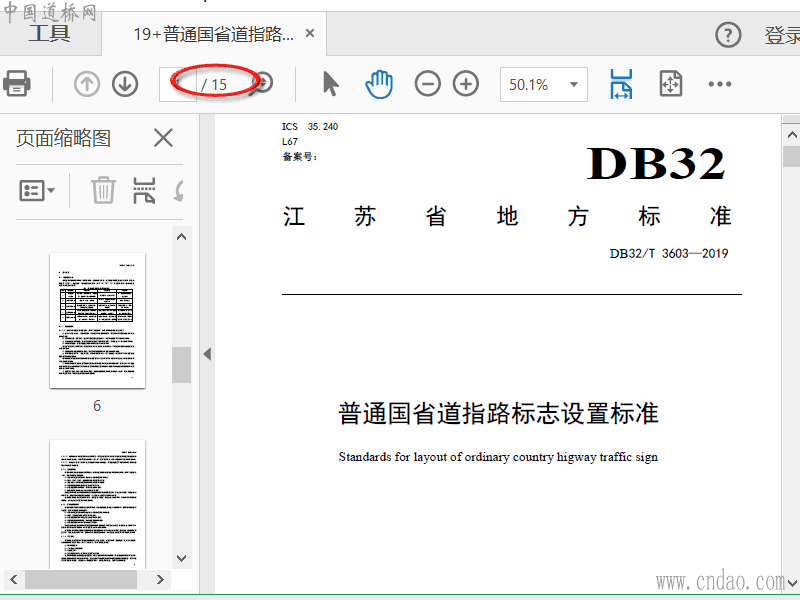Click thumbnail panel scroll down arrow
800x600 pixels.
tap(181, 558)
